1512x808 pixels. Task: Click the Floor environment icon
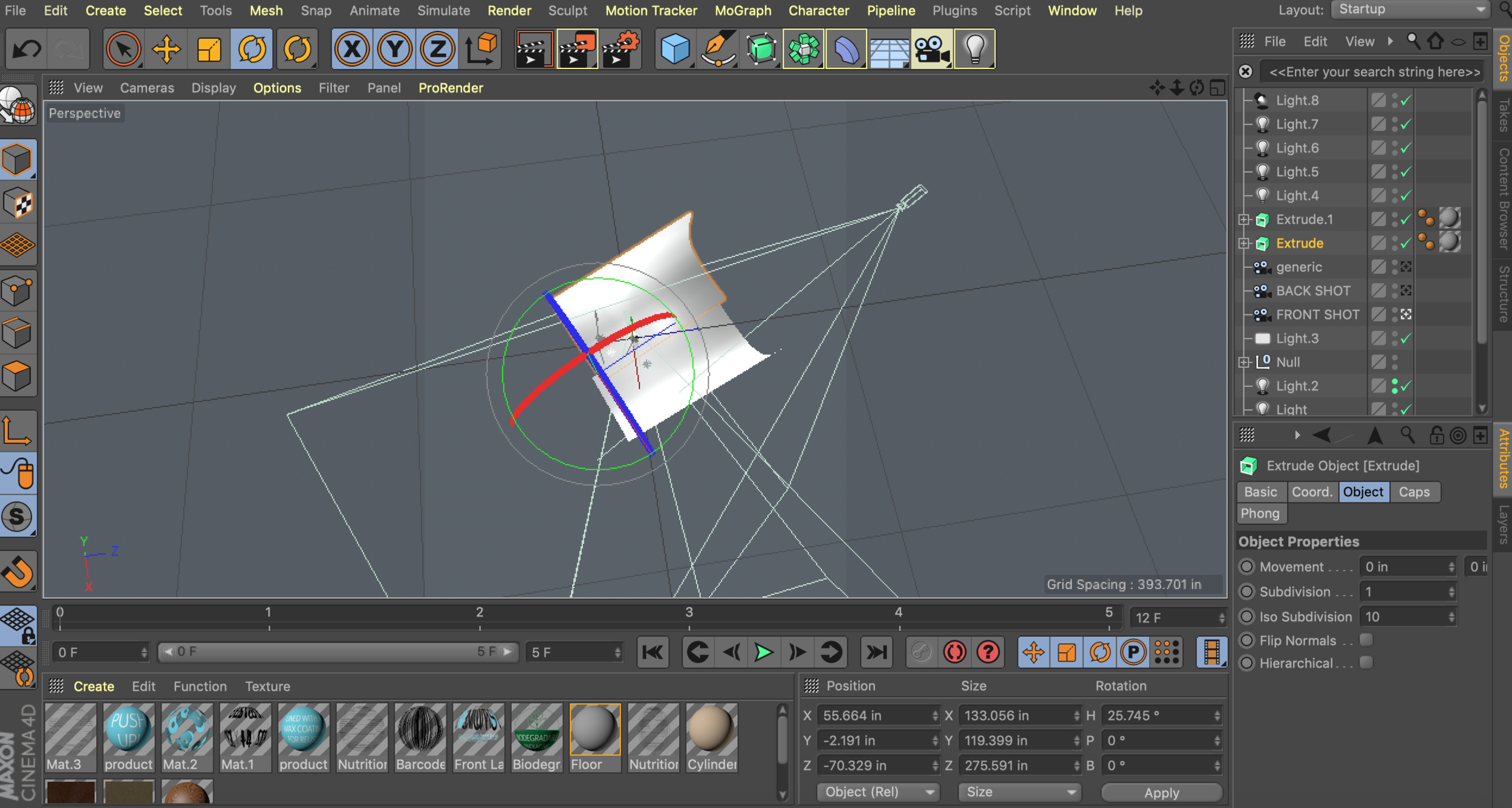889,48
